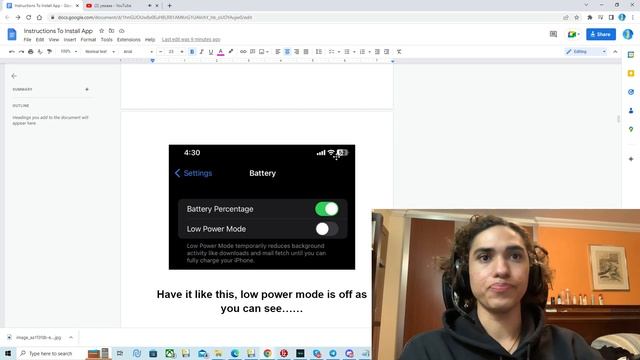Image resolution: width=640 pixels, height=360 pixels.
Task: Click the Increase indent icon
Action: coord(387,52)
